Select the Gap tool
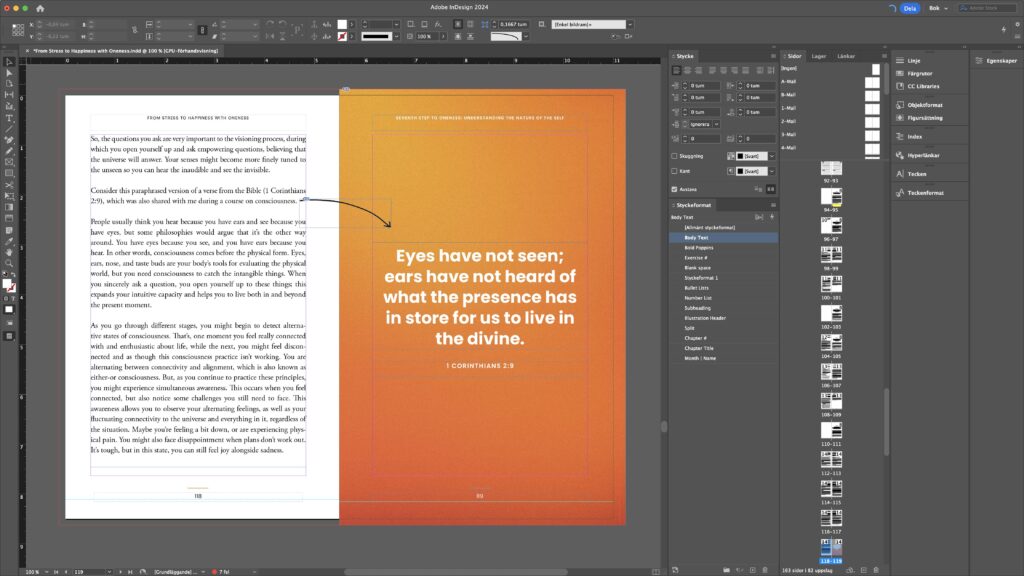Screen dimensions: 1024x576 (9, 95)
